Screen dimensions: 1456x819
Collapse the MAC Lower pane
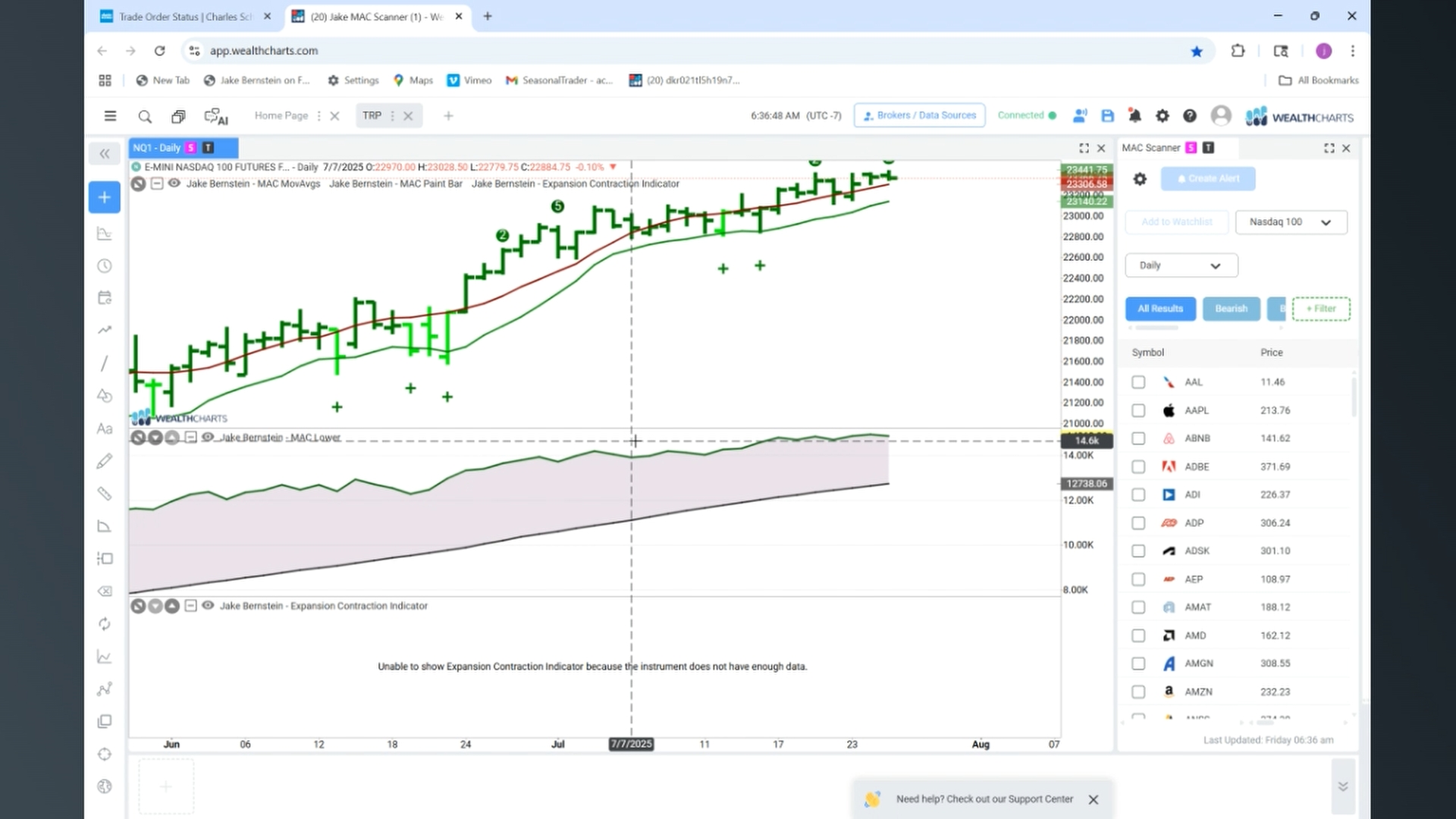(191, 438)
